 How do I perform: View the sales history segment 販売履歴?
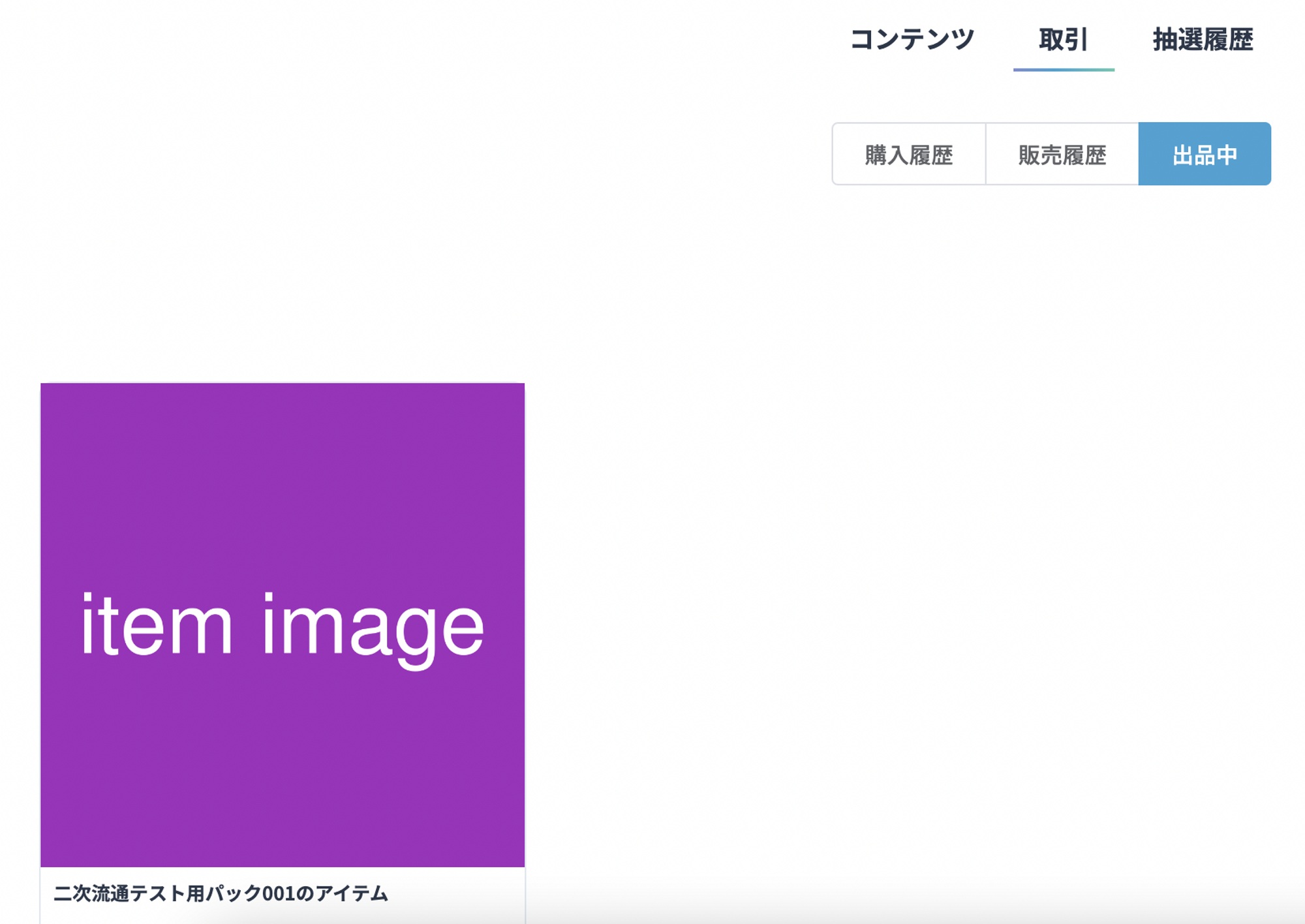1062,155
